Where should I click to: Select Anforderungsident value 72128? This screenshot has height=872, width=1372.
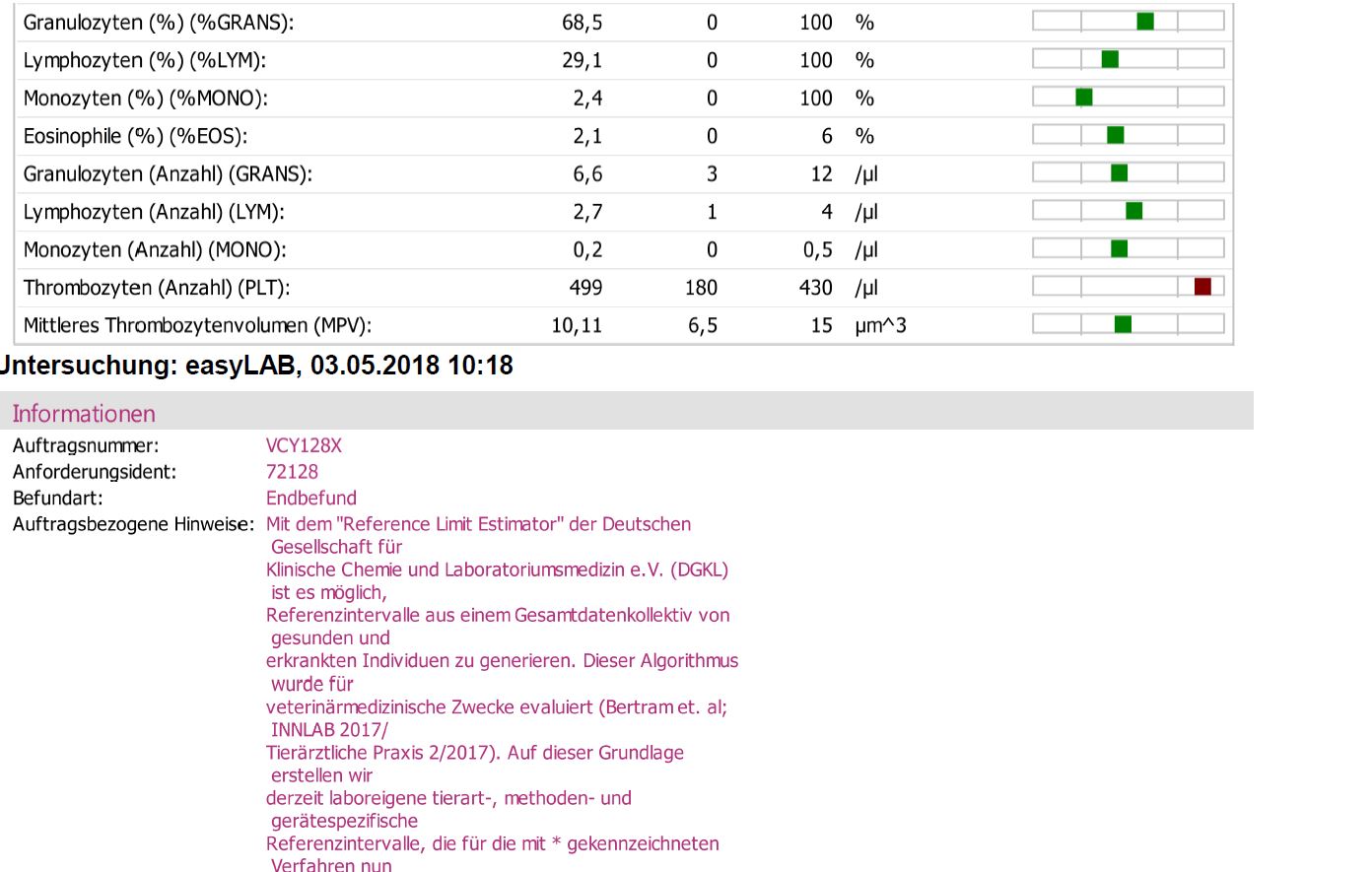[292, 472]
